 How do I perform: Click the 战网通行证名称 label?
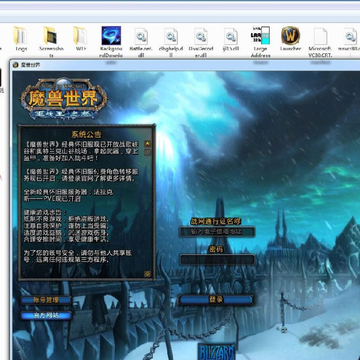point(216,221)
